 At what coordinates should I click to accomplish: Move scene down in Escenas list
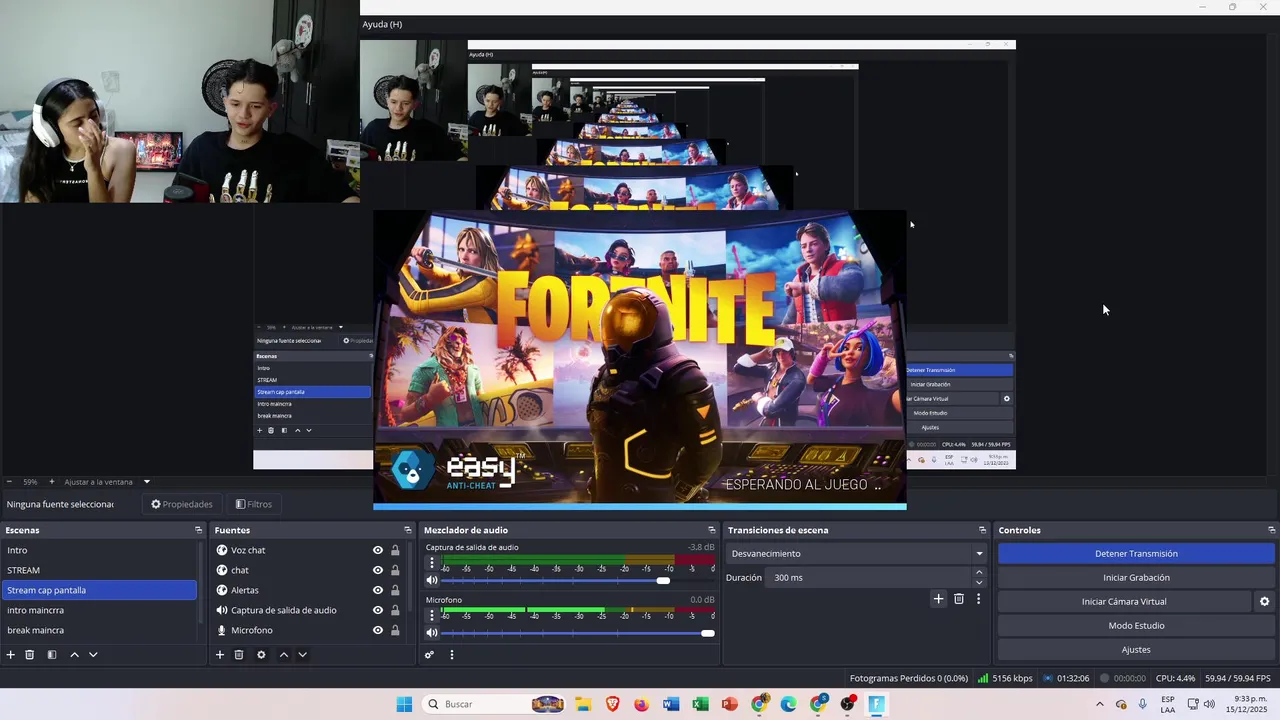tap(93, 655)
